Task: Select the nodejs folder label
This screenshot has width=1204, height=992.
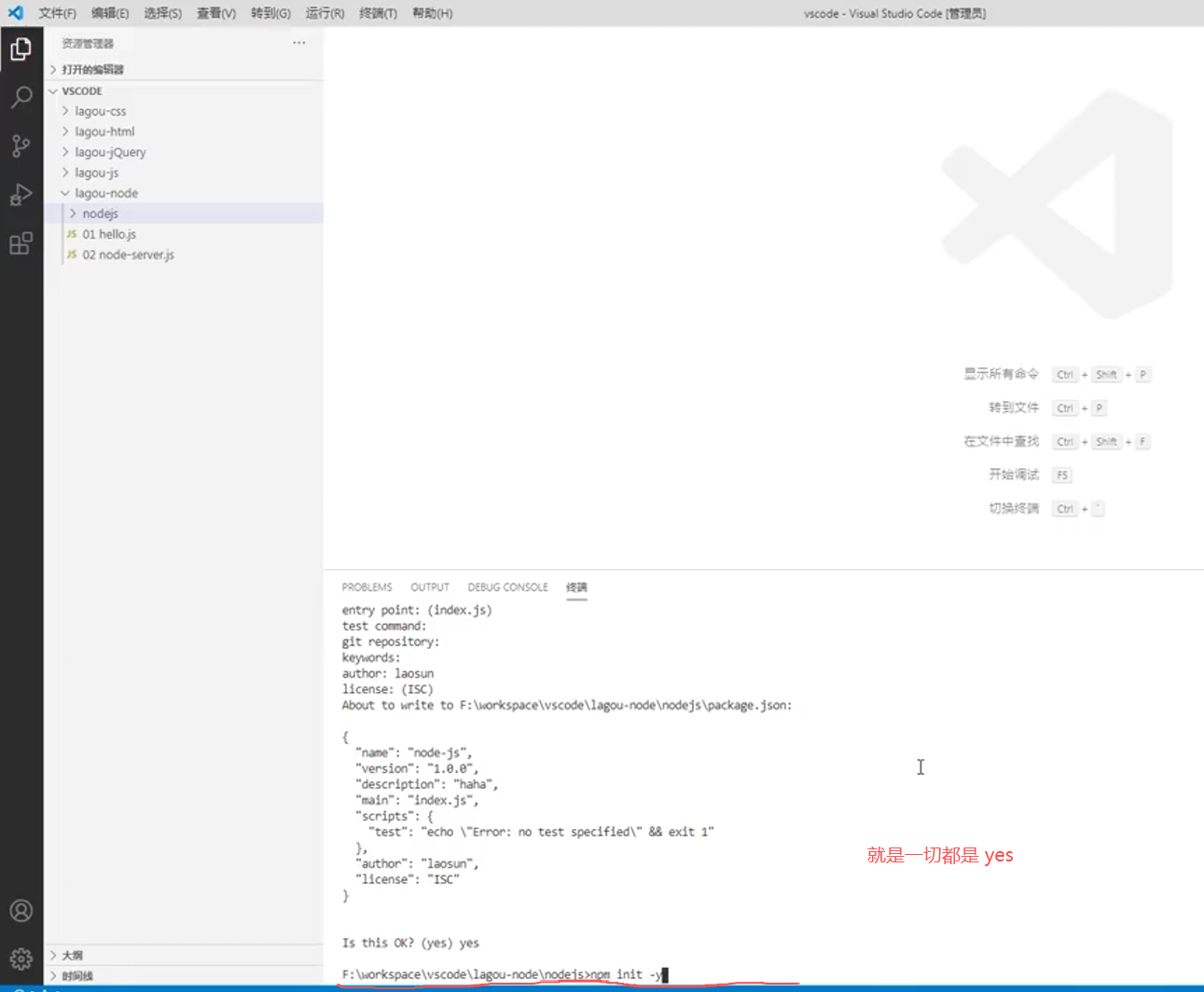Action: 100,214
